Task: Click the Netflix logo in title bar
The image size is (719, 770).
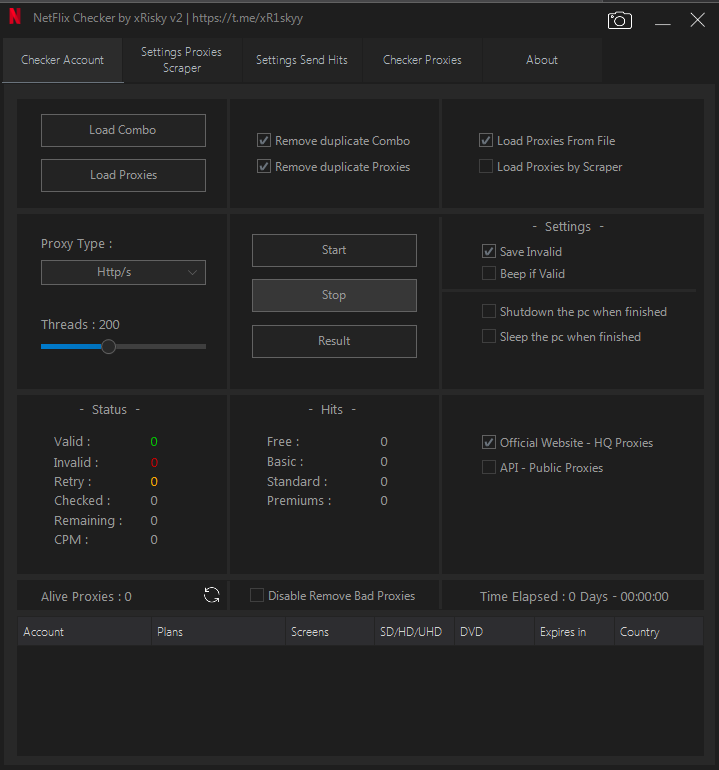Action: 14,18
